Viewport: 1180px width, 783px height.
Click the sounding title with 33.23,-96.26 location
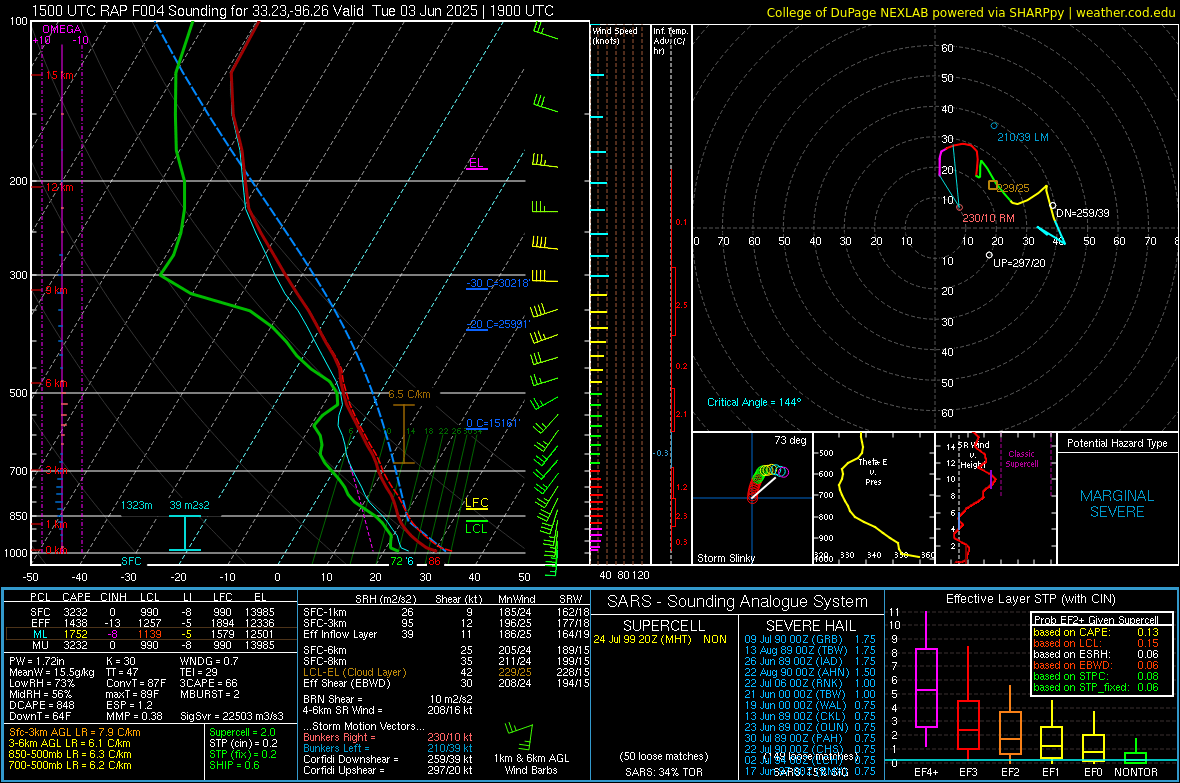[x=292, y=11]
